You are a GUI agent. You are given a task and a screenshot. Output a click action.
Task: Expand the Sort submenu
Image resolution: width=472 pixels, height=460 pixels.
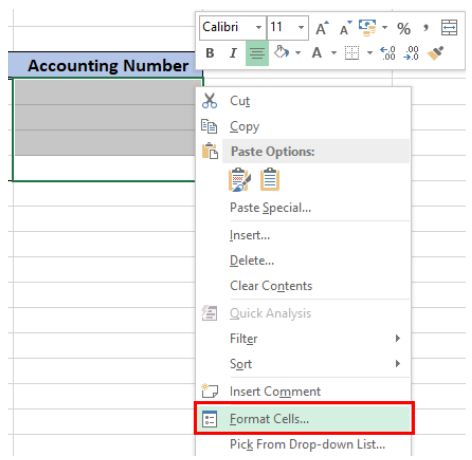click(303, 364)
